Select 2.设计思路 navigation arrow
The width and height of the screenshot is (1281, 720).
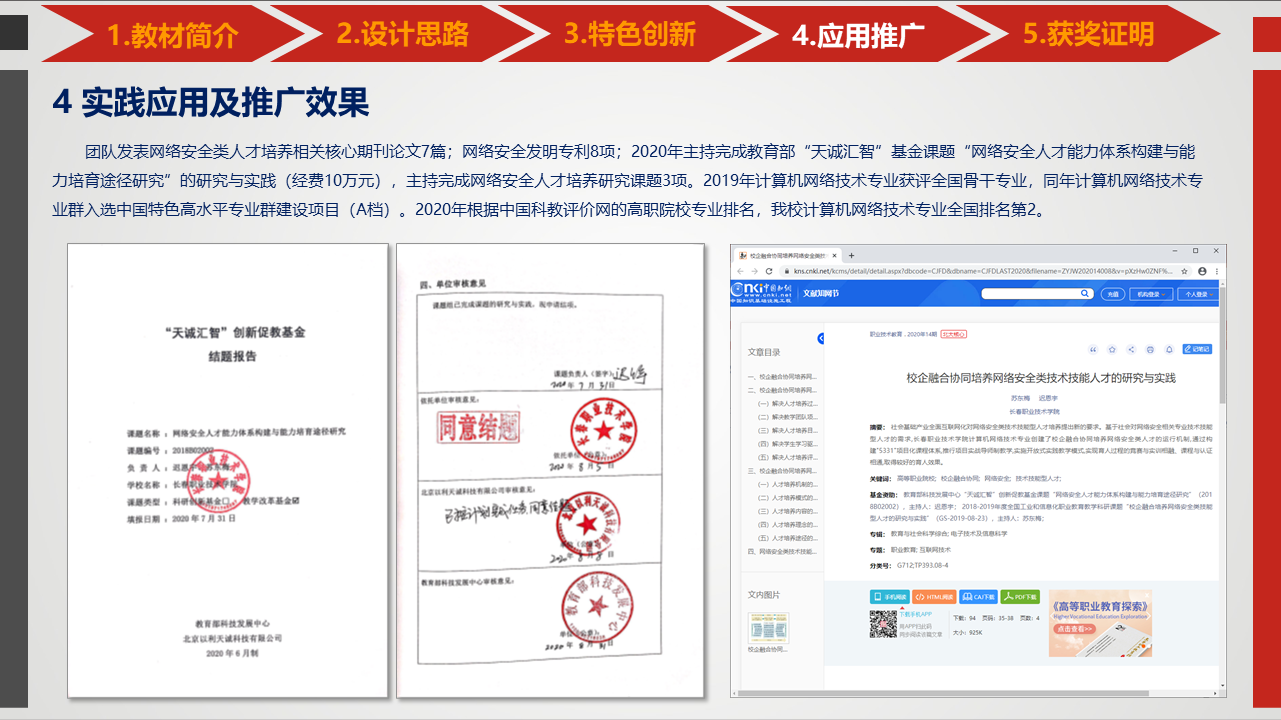pyautogui.click(x=402, y=34)
